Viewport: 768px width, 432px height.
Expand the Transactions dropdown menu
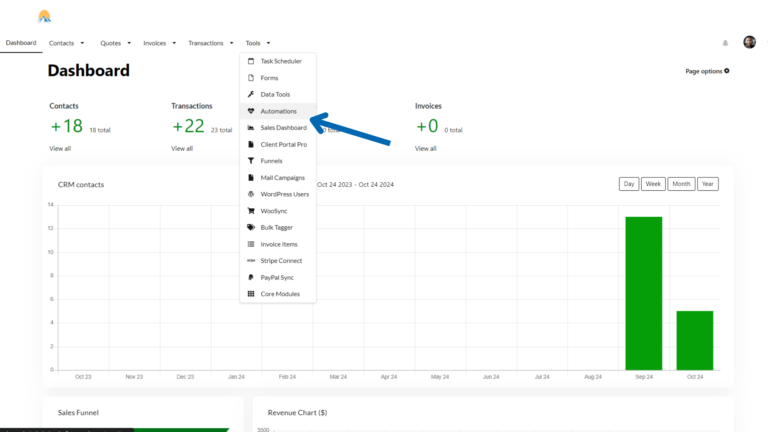[x=210, y=43]
